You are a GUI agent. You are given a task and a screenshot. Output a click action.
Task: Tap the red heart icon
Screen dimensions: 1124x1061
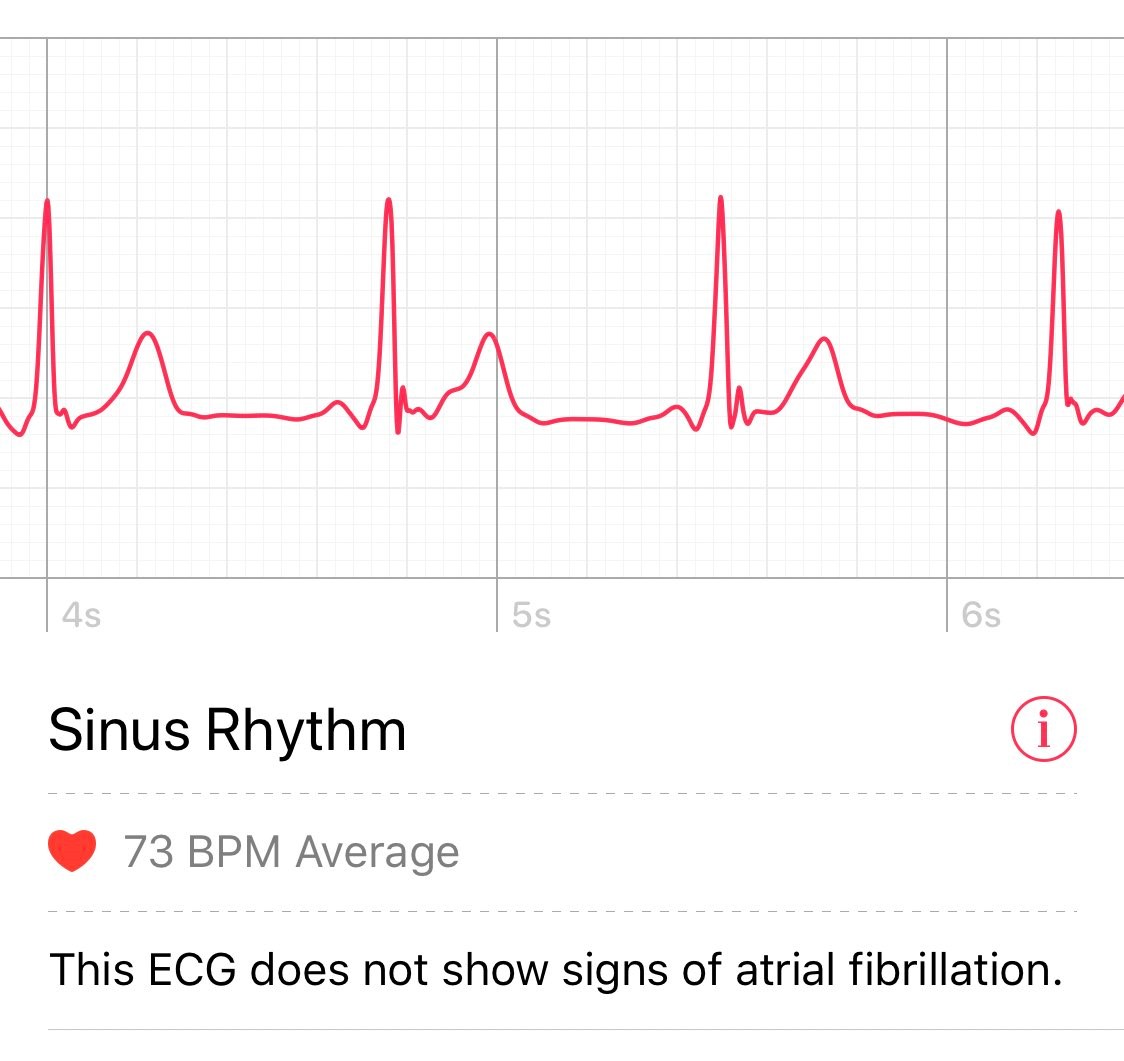pyautogui.click(x=72, y=851)
